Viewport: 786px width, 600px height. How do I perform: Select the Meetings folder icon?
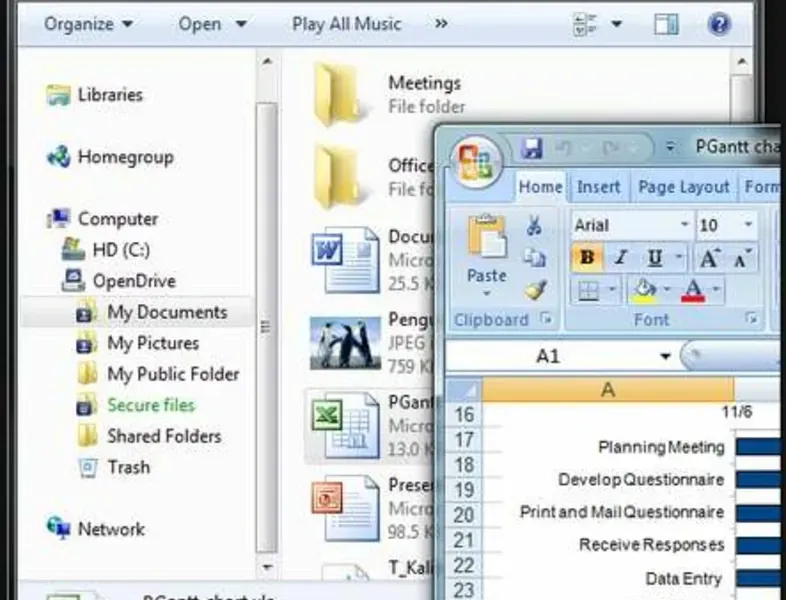[340, 94]
